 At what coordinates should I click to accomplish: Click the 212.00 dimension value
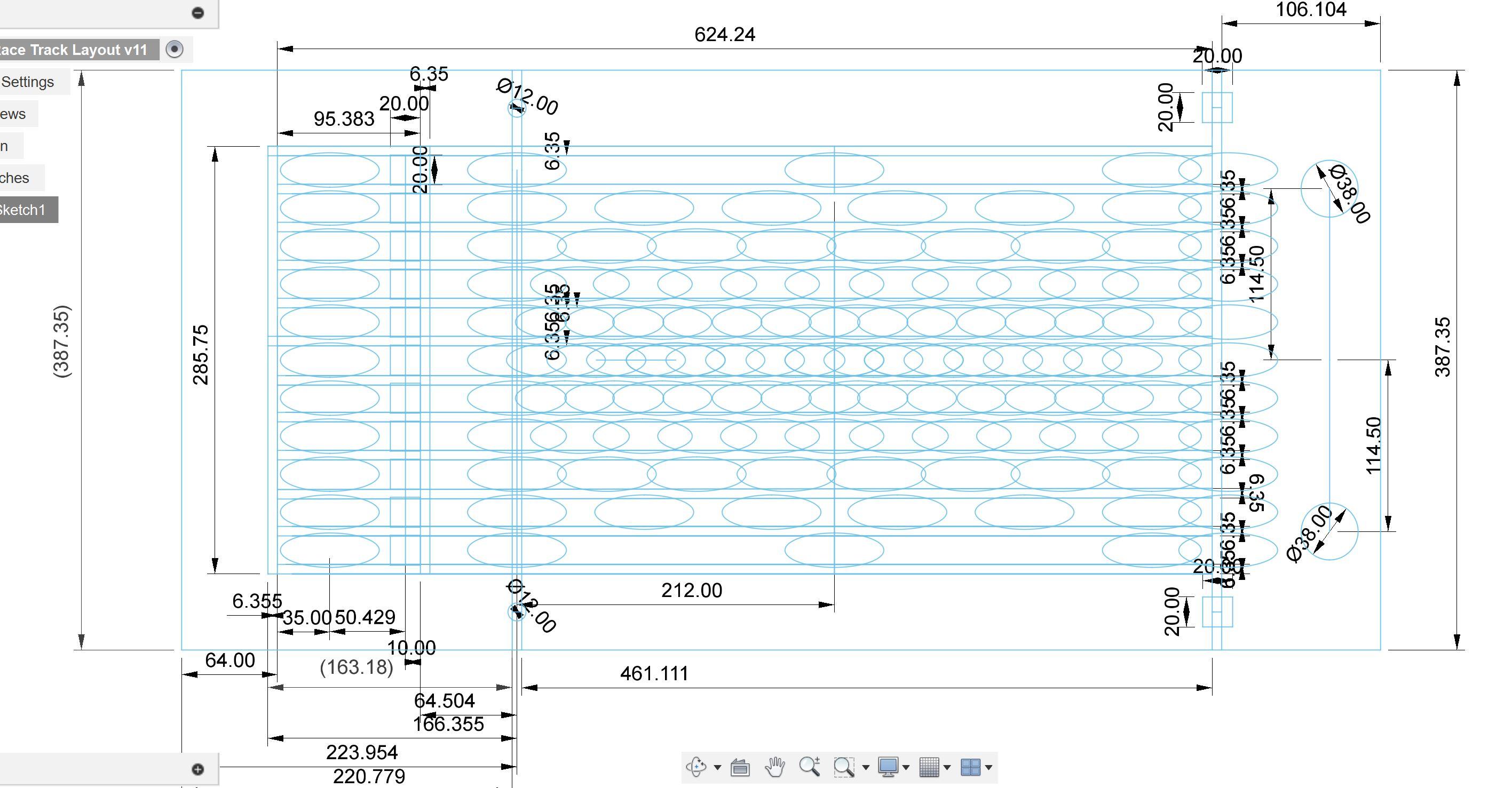(692, 590)
